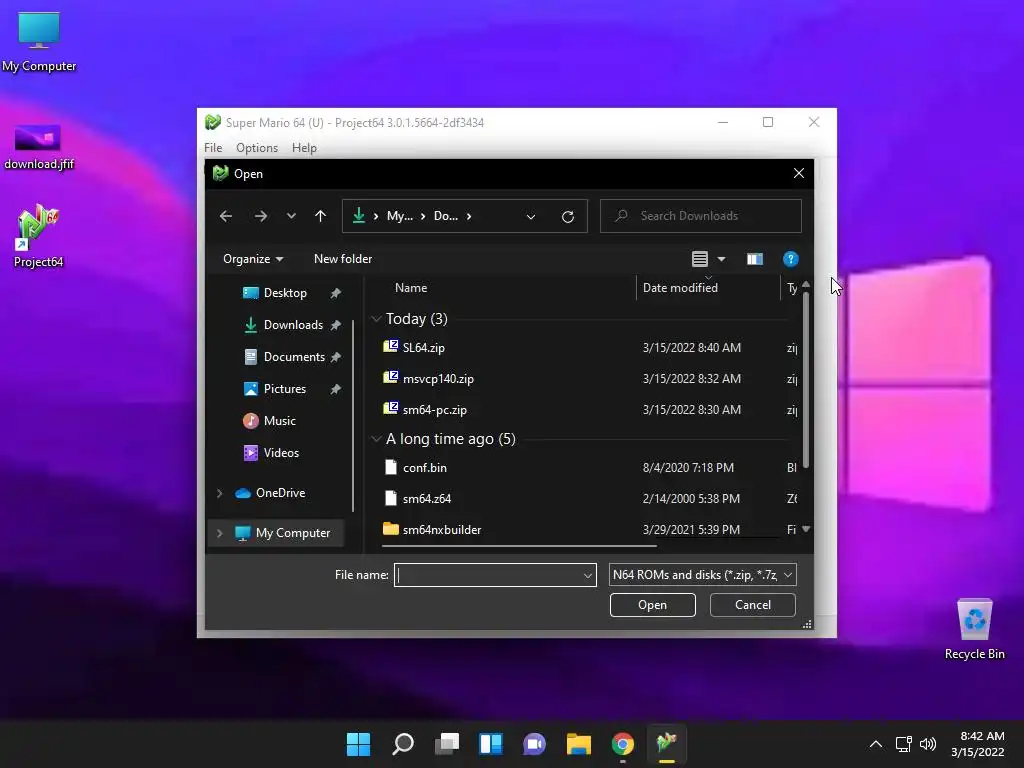Select the conf.bin file
Viewport: 1024px width, 768px height.
click(x=424, y=468)
